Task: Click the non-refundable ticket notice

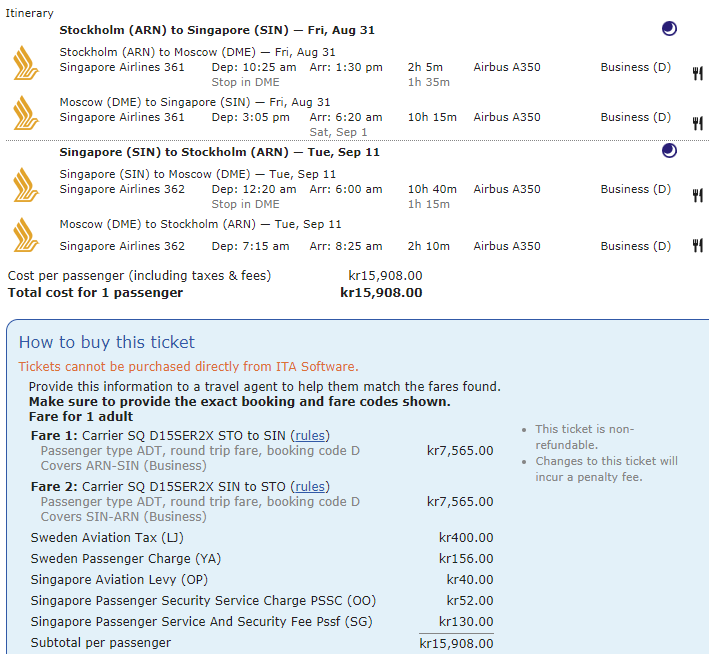Action: click(x=584, y=437)
